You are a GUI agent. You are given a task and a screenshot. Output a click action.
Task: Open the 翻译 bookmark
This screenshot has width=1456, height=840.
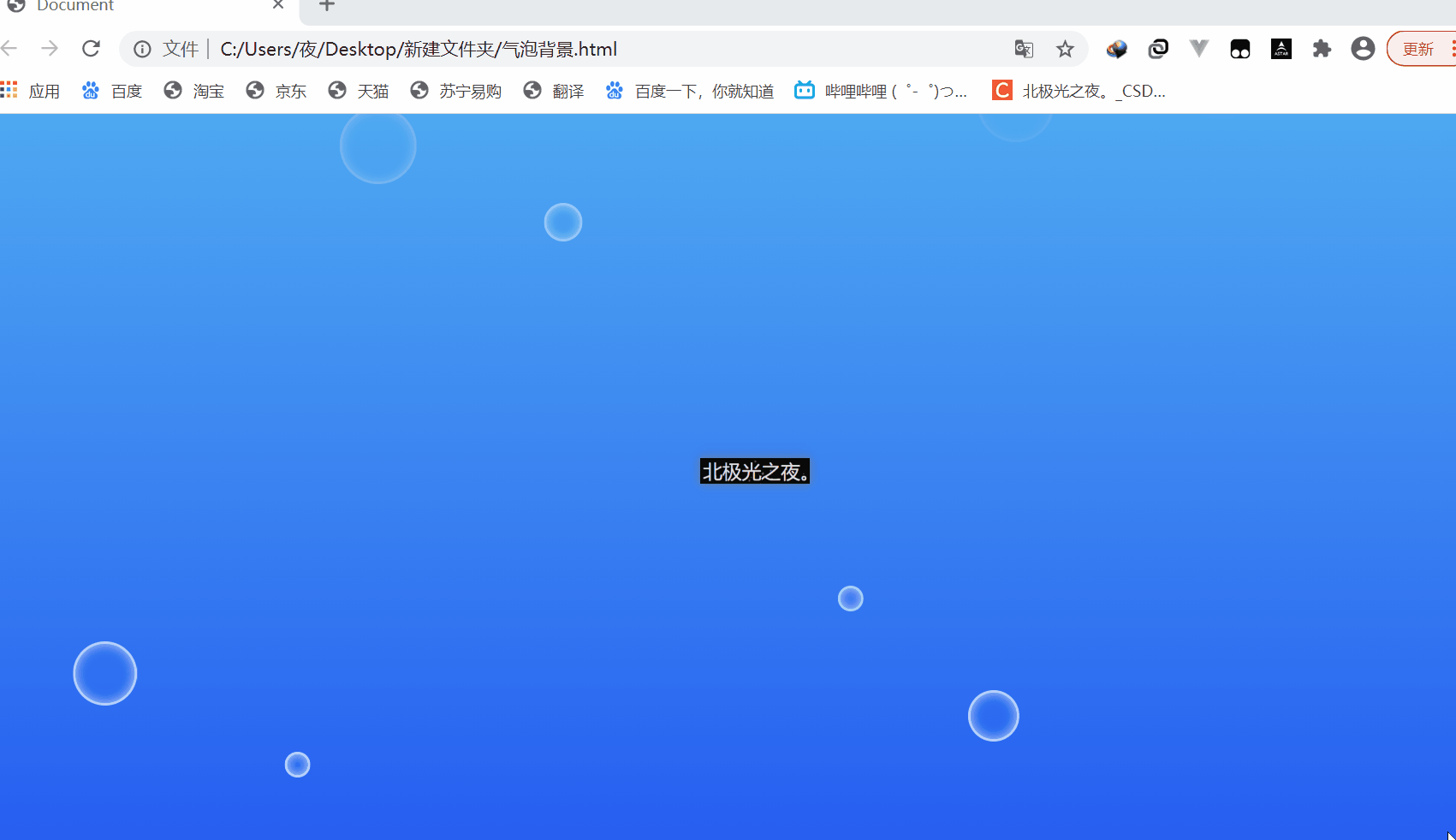554,91
